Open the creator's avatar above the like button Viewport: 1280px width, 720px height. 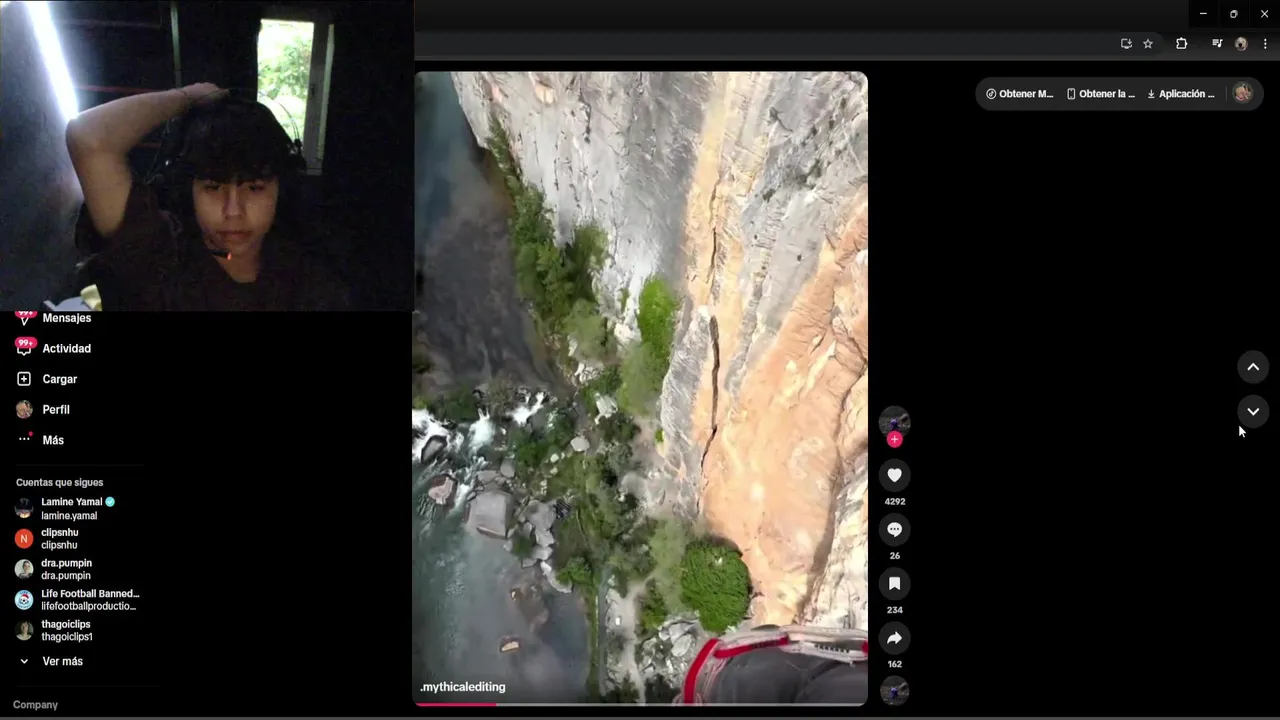[x=894, y=421]
